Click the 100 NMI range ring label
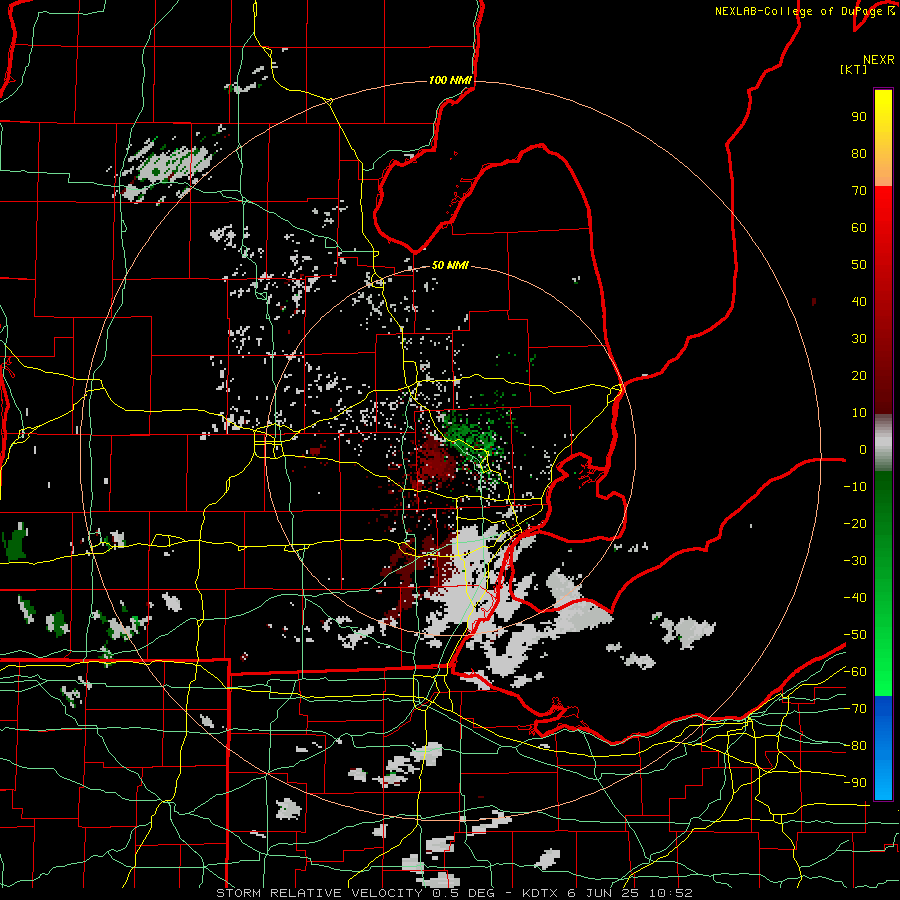900x900 pixels. coord(450,80)
